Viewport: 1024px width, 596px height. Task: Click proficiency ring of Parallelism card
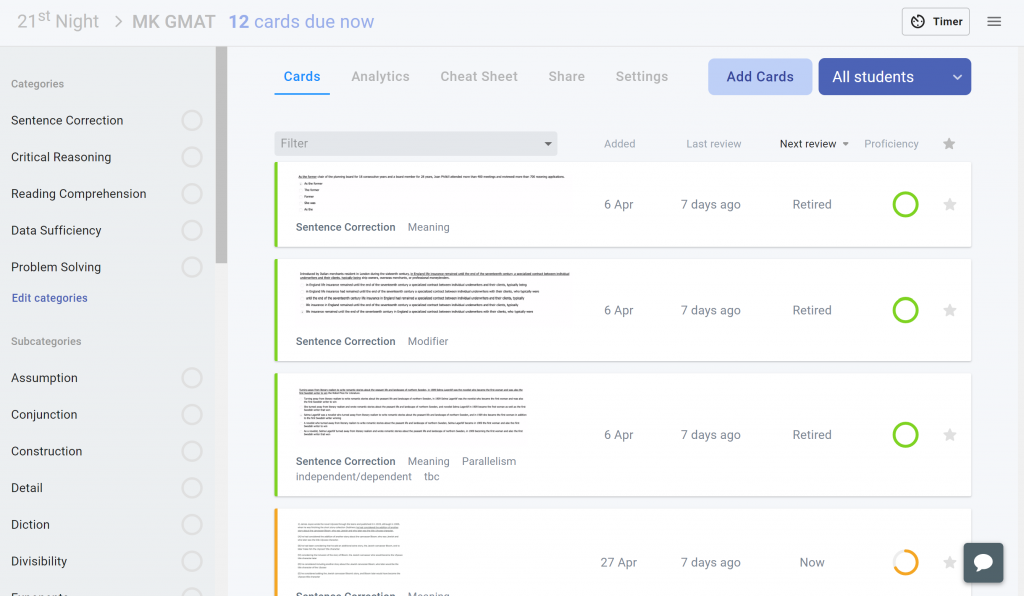tap(905, 435)
